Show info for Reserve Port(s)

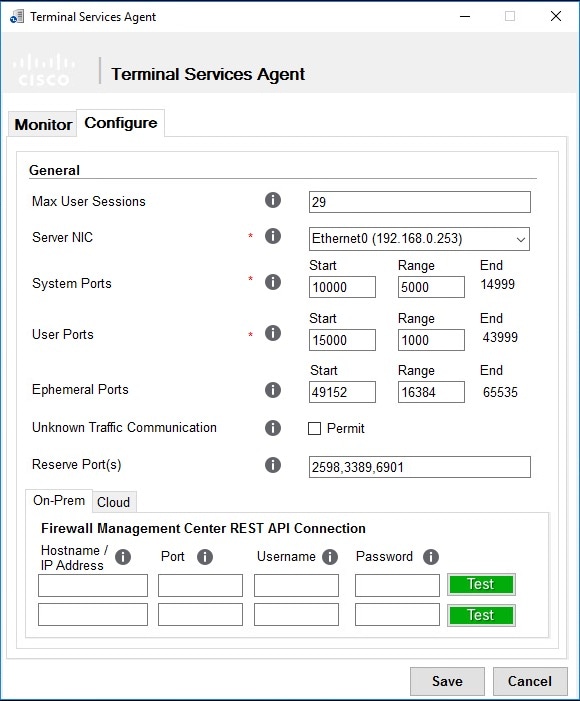pos(273,465)
